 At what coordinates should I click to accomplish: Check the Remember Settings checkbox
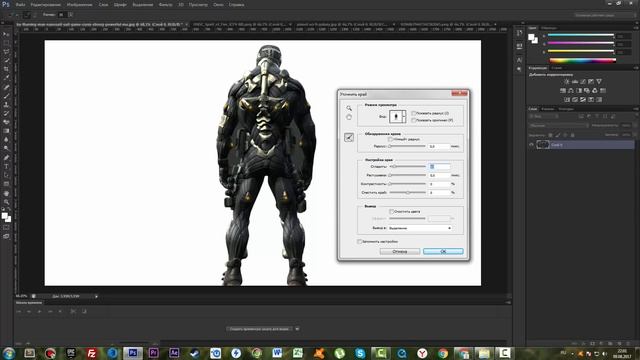click(359, 242)
